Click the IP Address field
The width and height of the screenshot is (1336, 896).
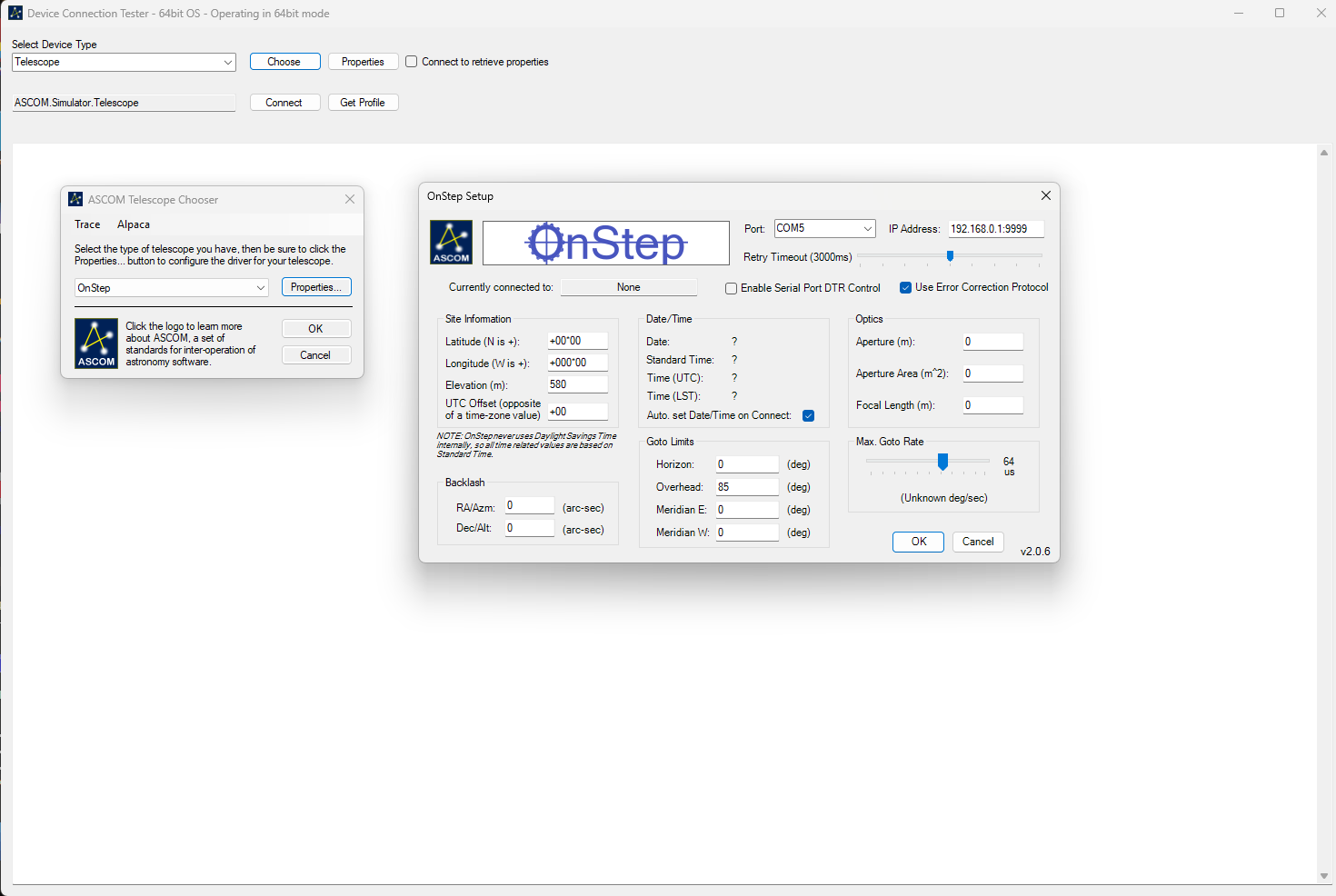995,229
